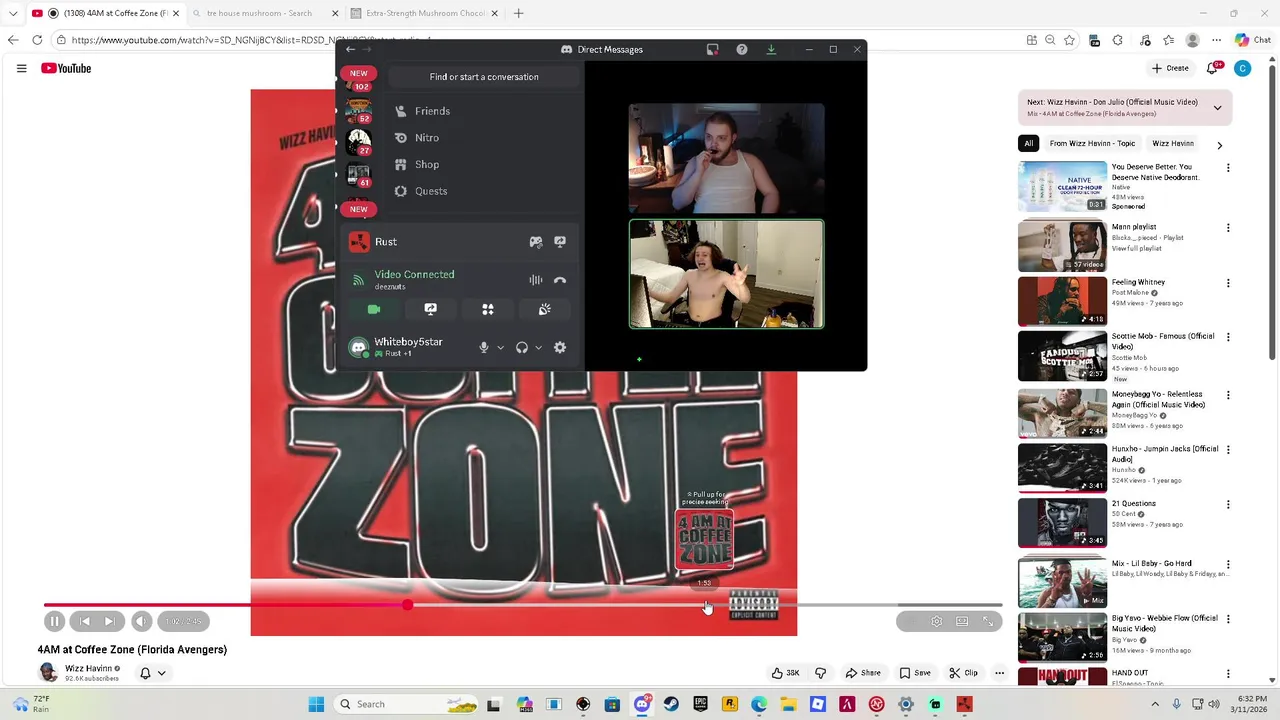Click Rust game controller activity icon
The image size is (1280, 720).
tap(536, 242)
